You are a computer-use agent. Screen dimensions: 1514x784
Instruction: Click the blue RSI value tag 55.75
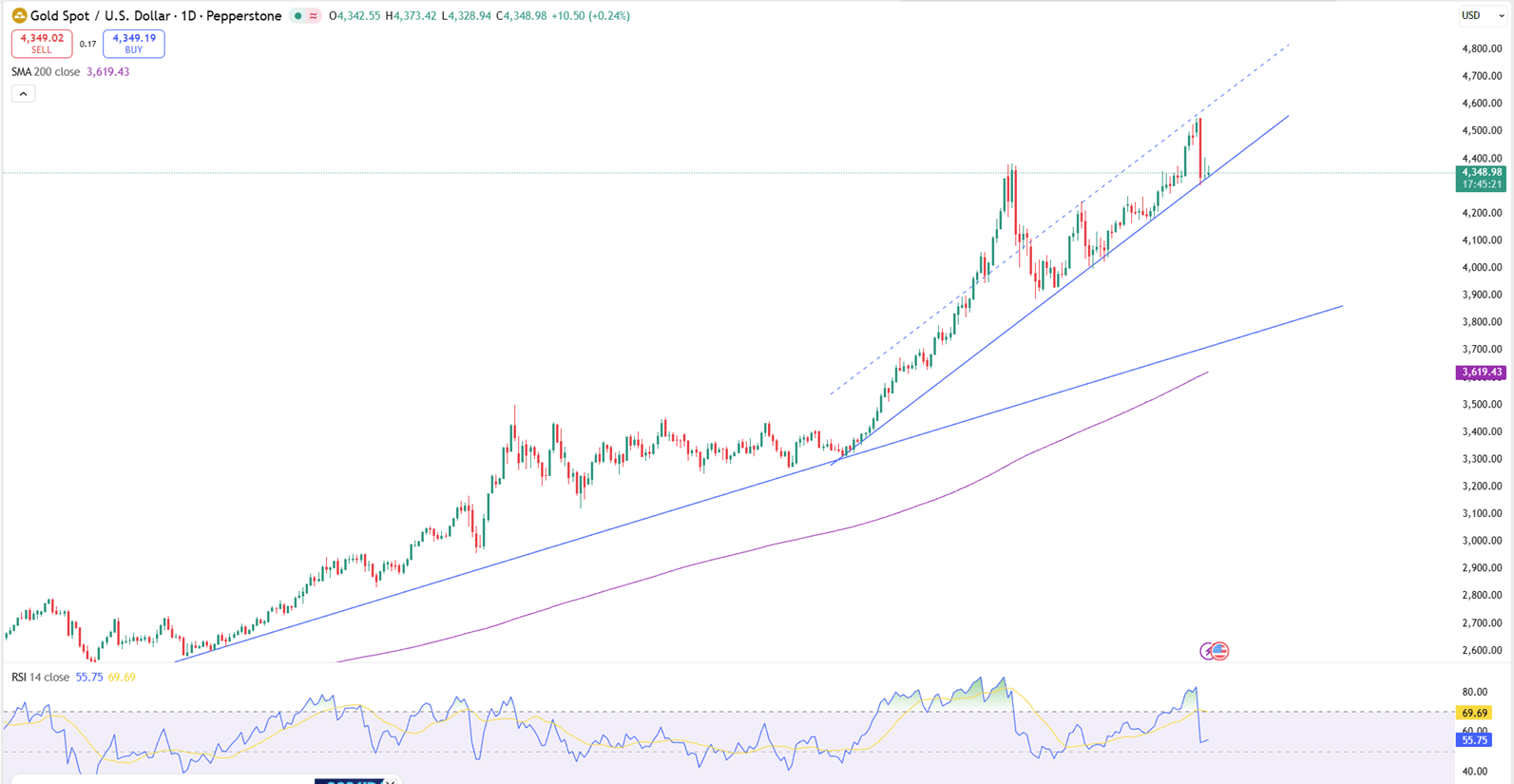coord(1474,739)
